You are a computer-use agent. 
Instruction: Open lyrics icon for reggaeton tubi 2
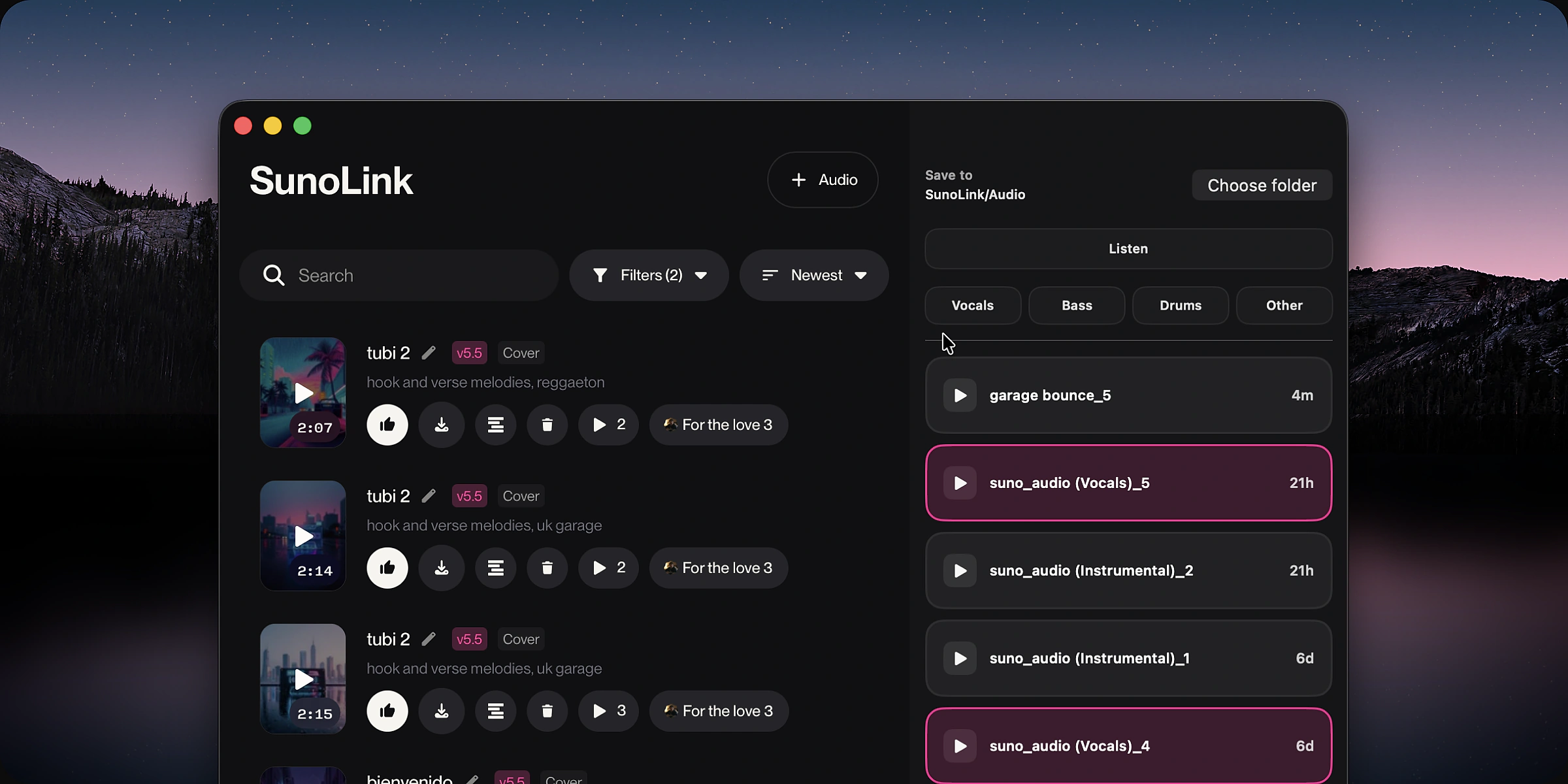[496, 425]
